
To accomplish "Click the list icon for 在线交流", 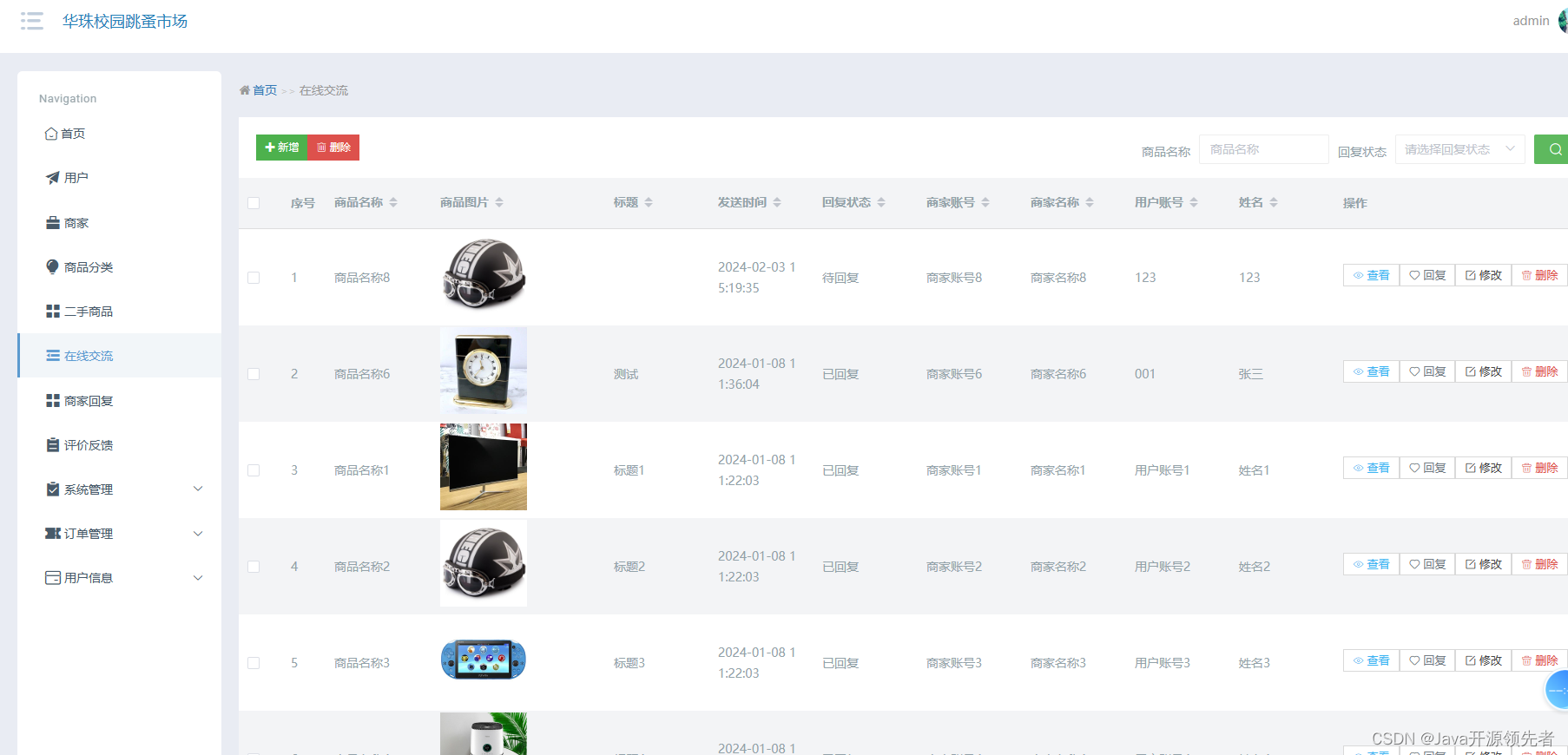I will (53, 356).
